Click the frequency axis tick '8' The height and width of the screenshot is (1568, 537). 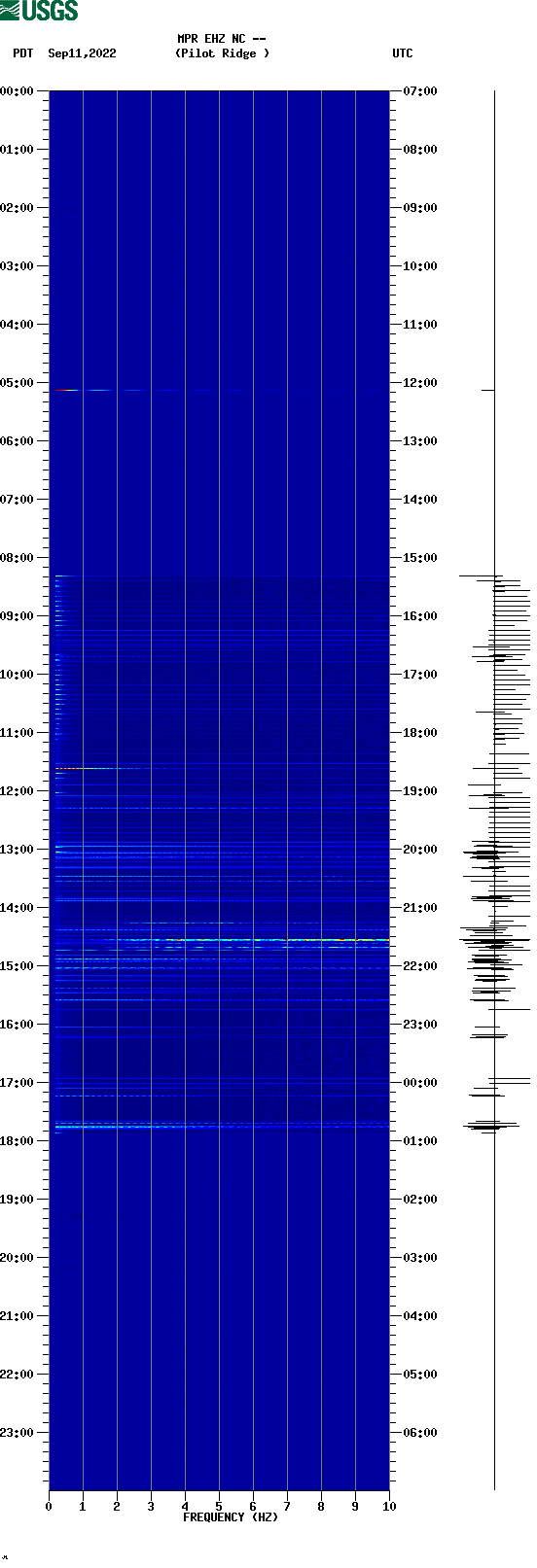(x=321, y=1507)
